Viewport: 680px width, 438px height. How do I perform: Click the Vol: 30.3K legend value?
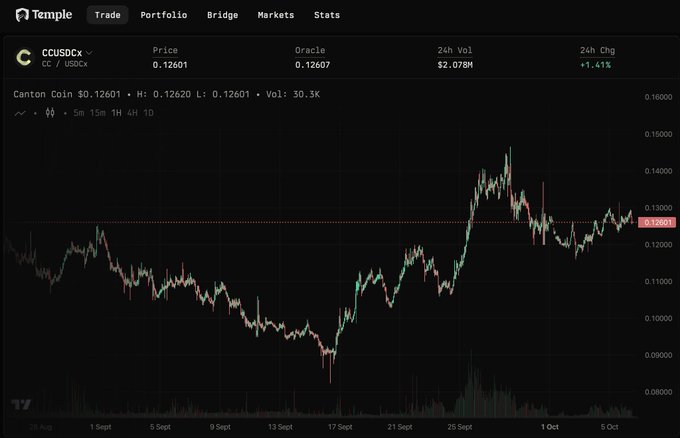[293, 94]
